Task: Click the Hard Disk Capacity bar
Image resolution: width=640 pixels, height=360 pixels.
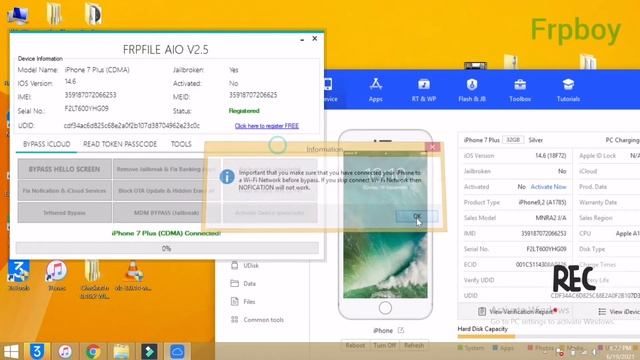Action: tap(549, 337)
